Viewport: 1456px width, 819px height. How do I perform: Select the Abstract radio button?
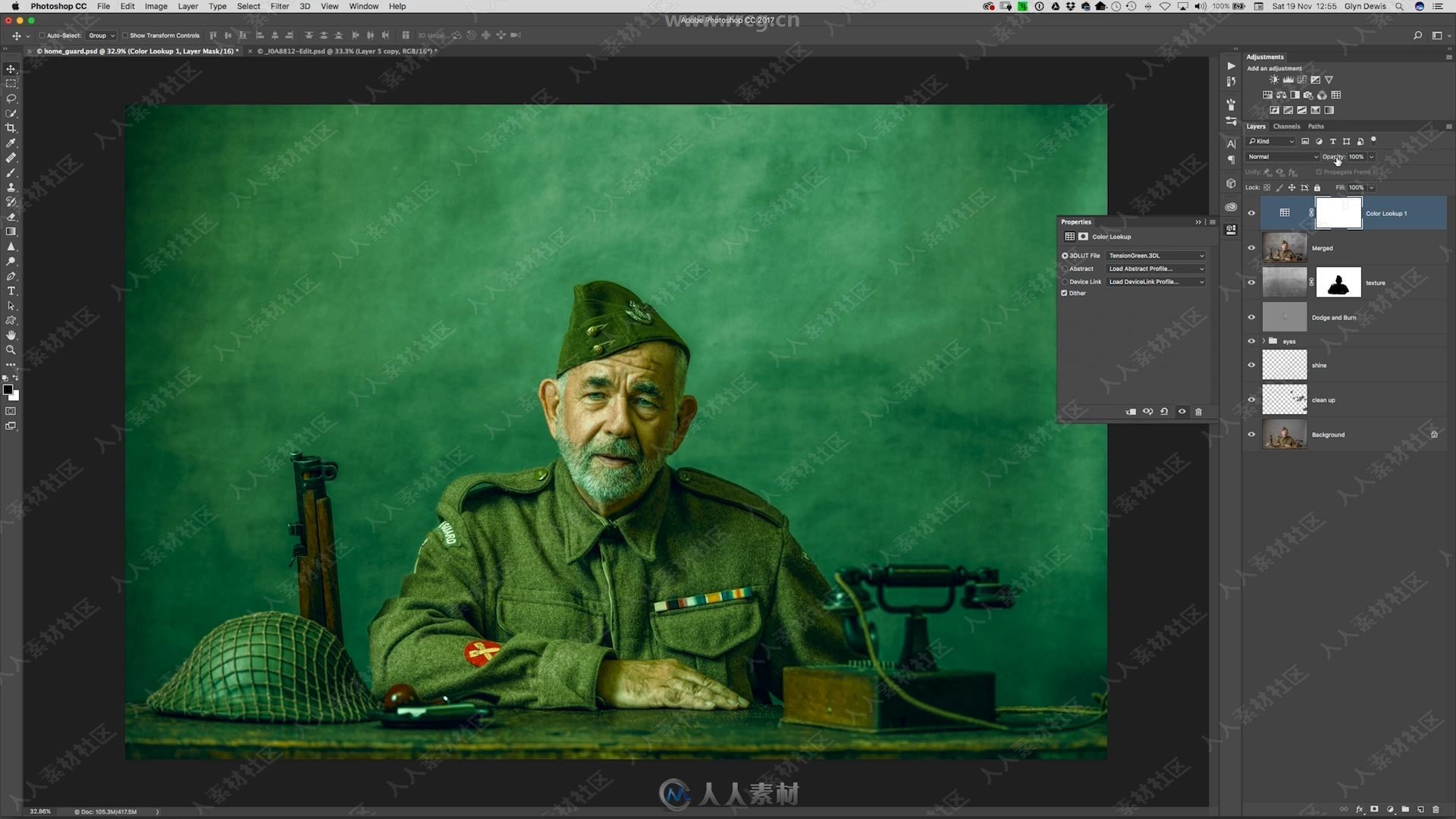coord(1065,268)
